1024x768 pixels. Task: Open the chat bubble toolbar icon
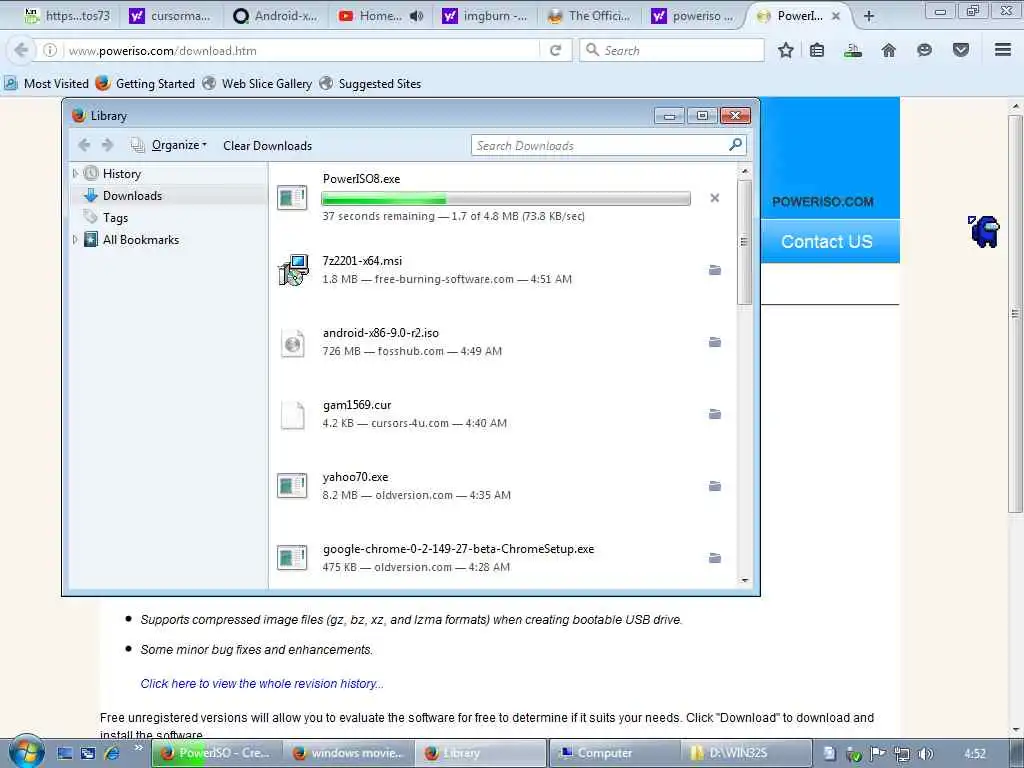click(924, 50)
